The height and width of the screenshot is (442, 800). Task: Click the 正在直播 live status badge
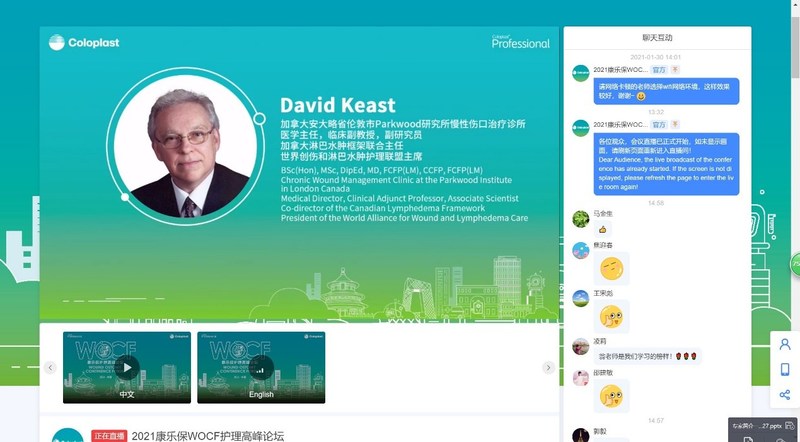[109, 436]
